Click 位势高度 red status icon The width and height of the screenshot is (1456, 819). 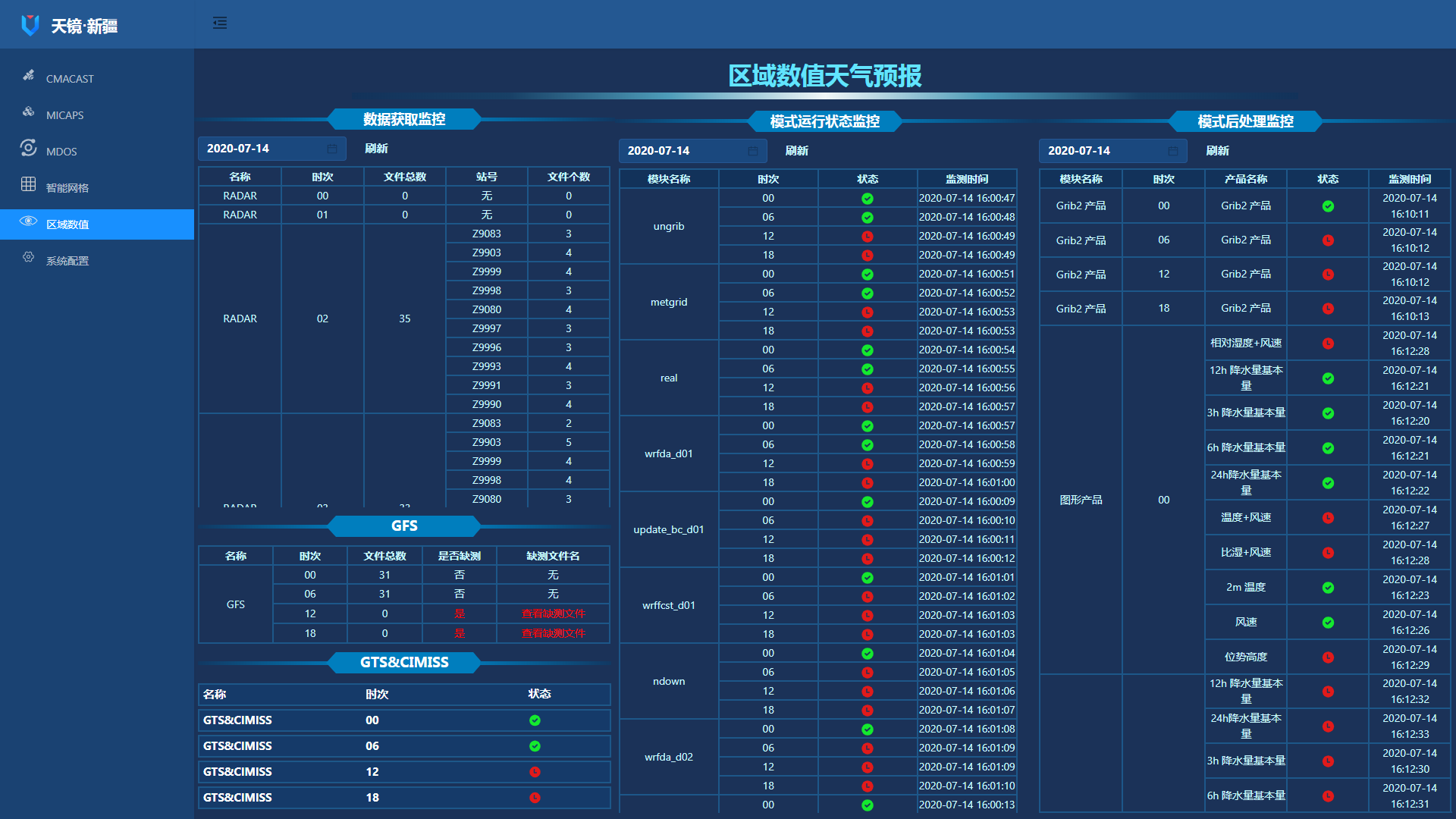coord(1329,657)
